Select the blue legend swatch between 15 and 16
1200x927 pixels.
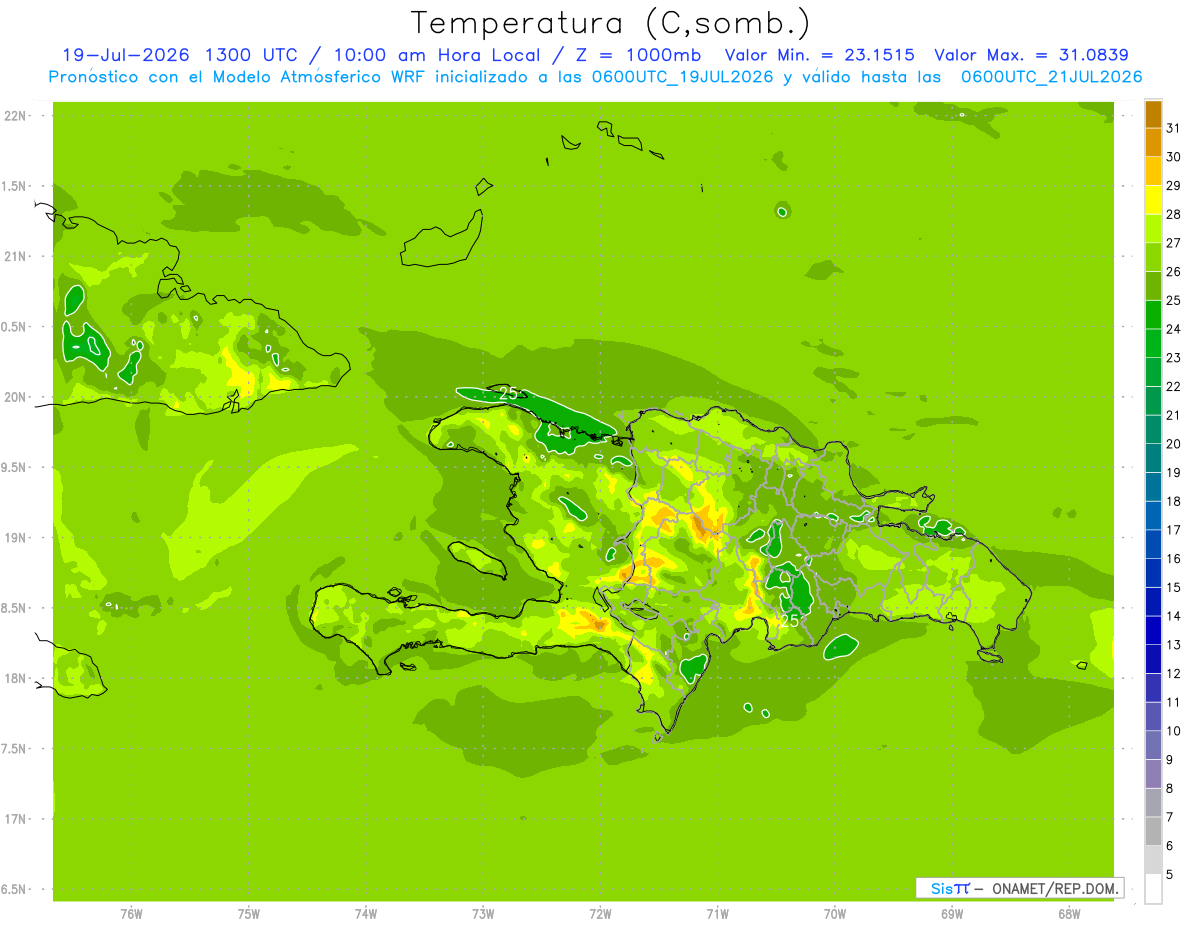coord(1153,573)
